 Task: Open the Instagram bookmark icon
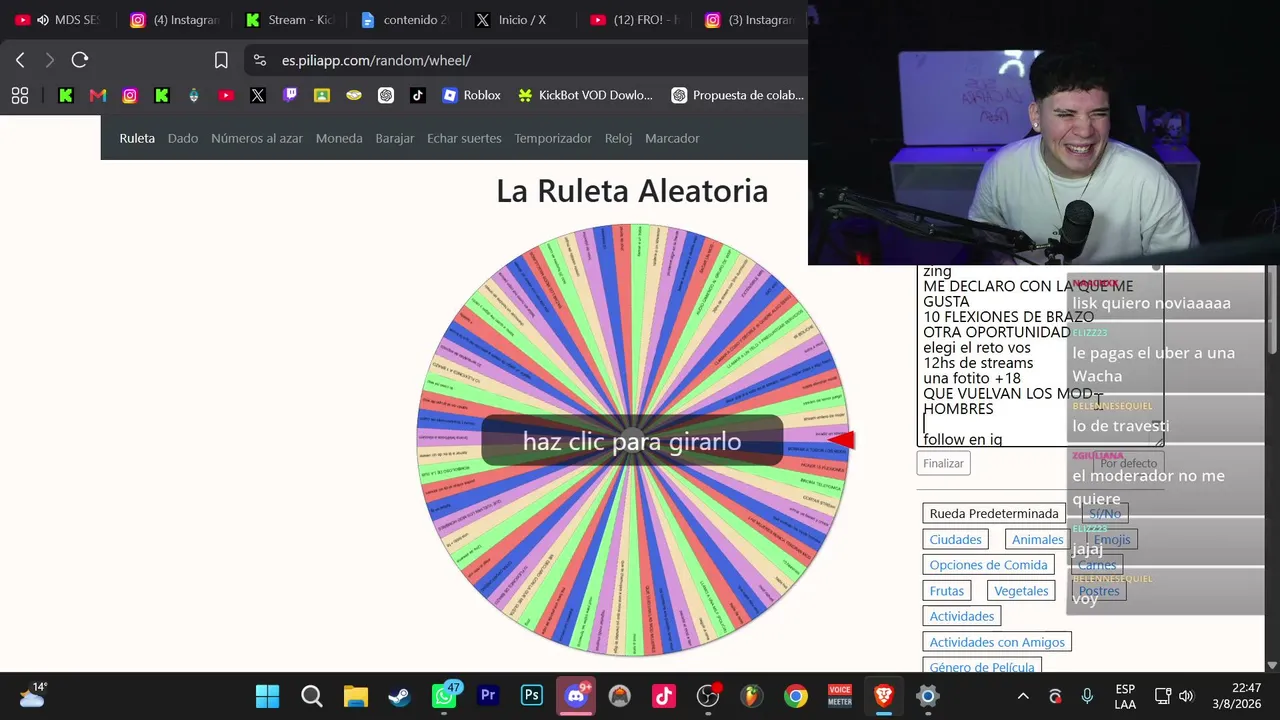tap(130, 95)
